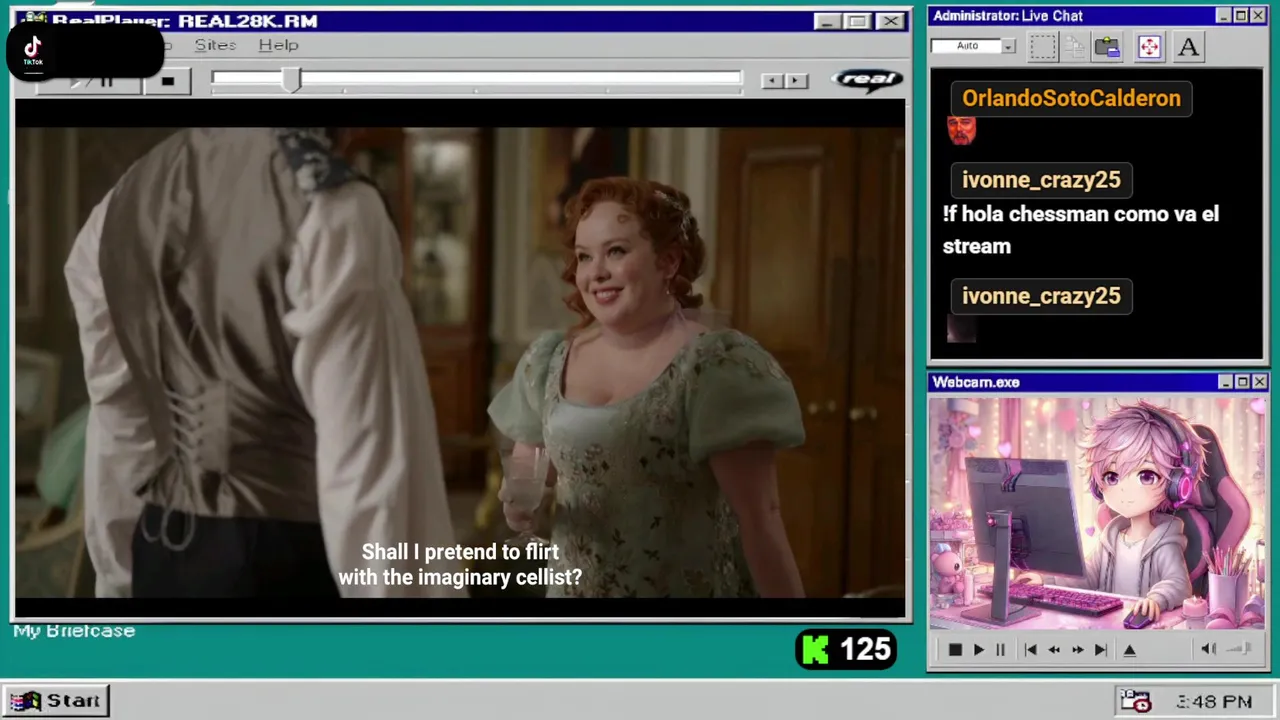Click the RealPlayer right arrow button
Image resolution: width=1280 pixels, height=720 pixels.
(x=796, y=81)
